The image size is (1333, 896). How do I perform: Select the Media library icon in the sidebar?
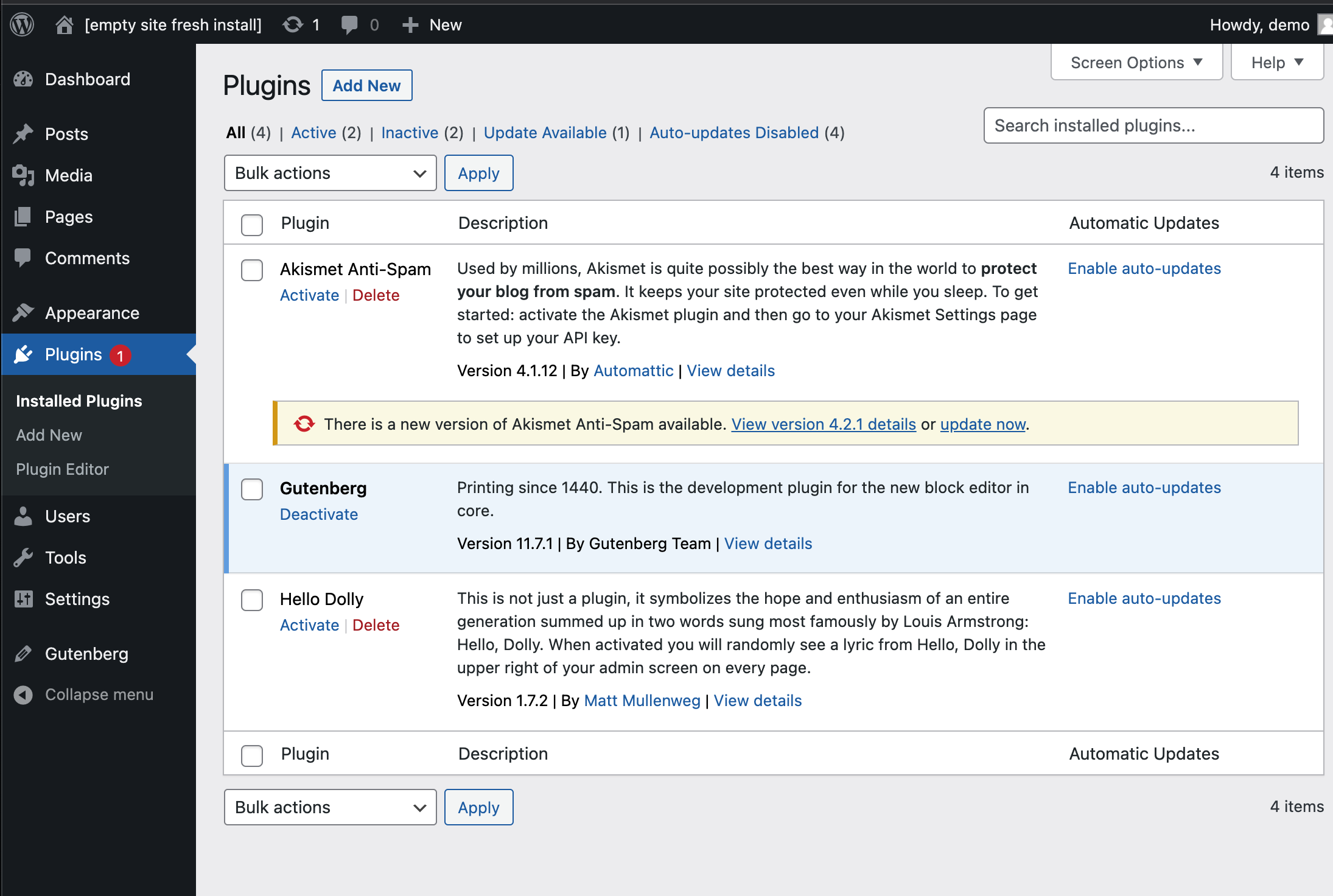pyautogui.click(x=23, y=175)
